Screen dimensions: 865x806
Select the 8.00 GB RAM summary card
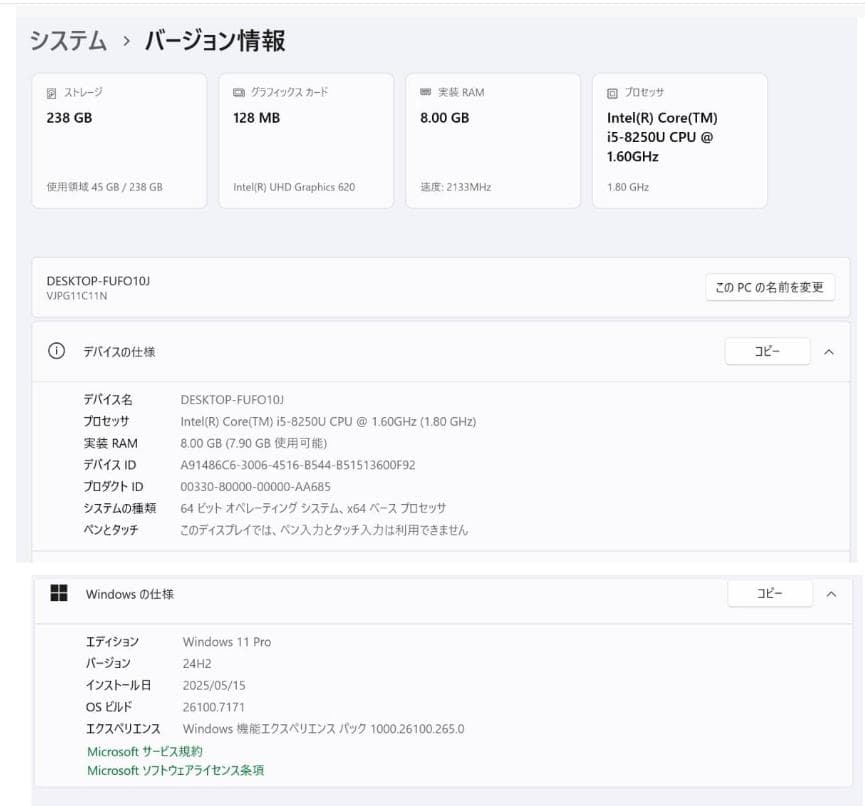pyautogui.click(x=491, y=140)
